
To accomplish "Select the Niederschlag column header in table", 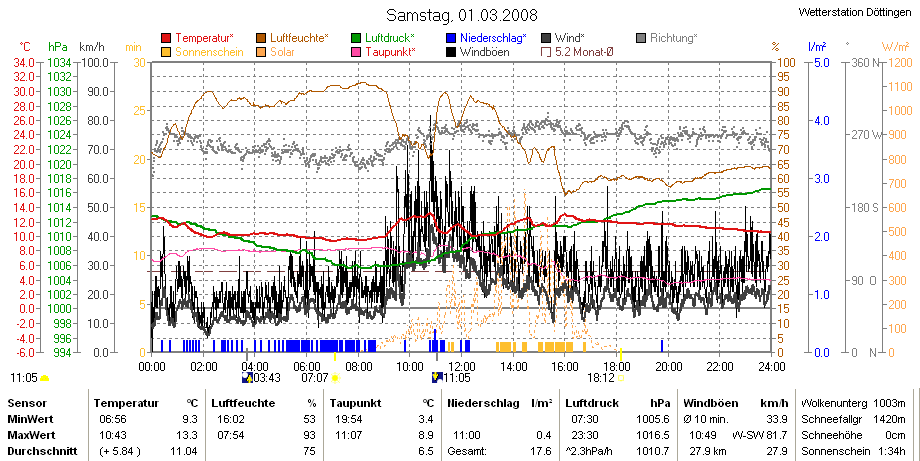I will [x=483, y=404].
